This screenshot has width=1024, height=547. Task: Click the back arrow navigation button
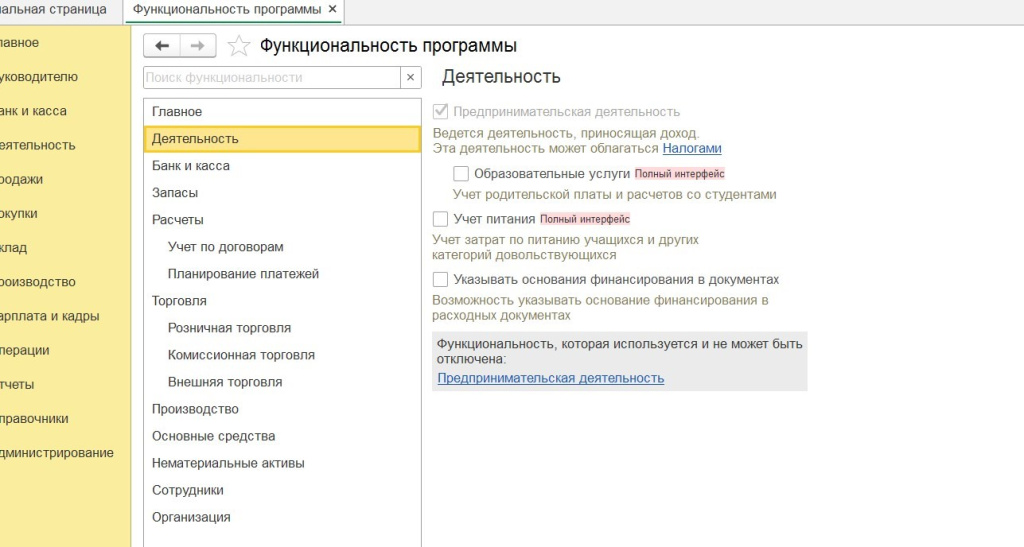[x=162, y=46]
